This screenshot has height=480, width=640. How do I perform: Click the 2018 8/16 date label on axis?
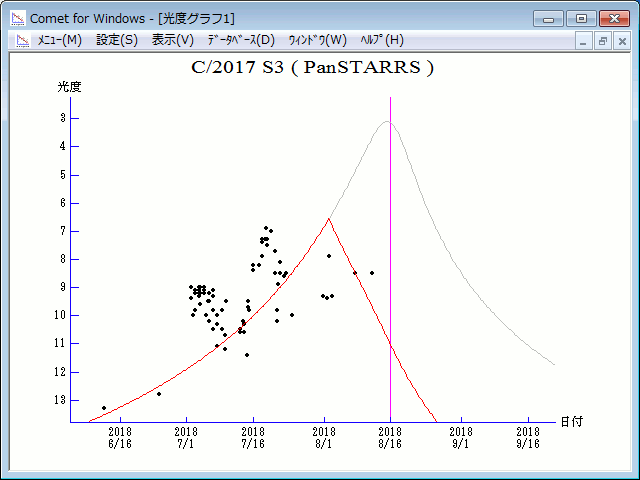tap(391, 437)
